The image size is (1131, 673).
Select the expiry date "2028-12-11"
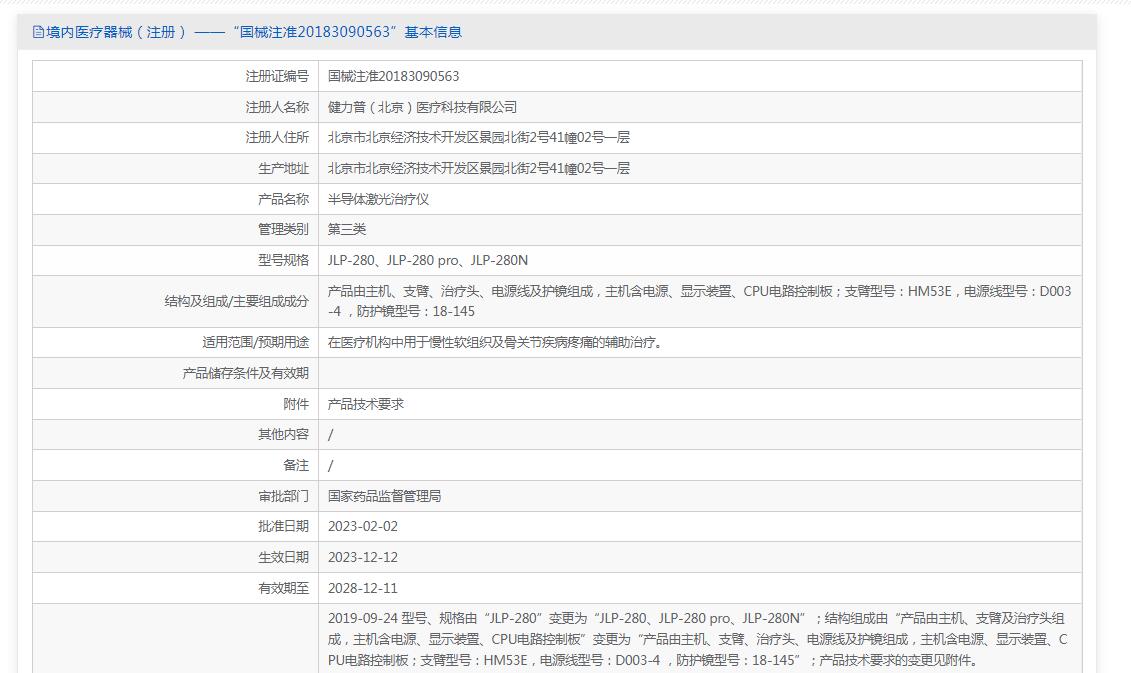[x=363, y=589]
